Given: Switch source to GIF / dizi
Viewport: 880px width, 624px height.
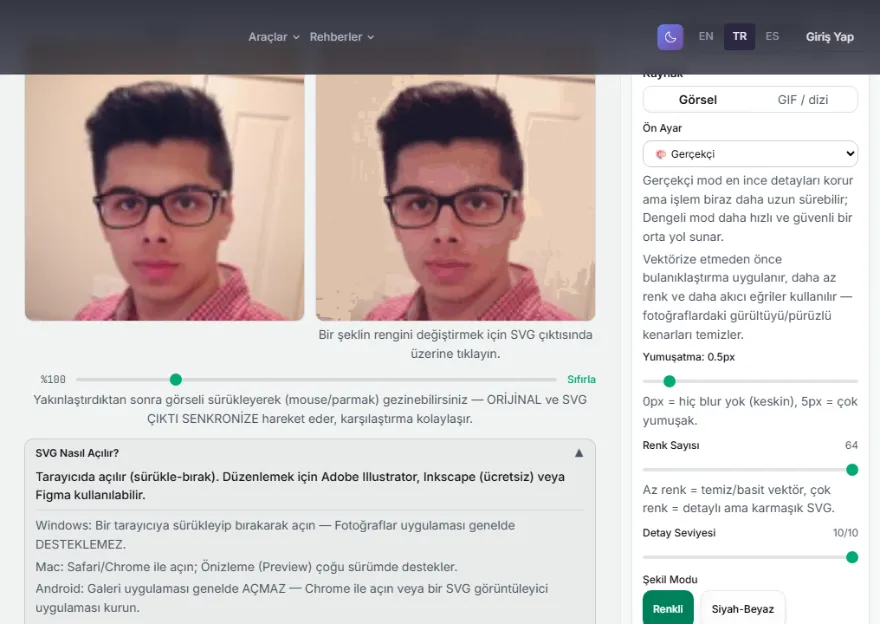Looking at the screenshot, I should pos(803,100).
